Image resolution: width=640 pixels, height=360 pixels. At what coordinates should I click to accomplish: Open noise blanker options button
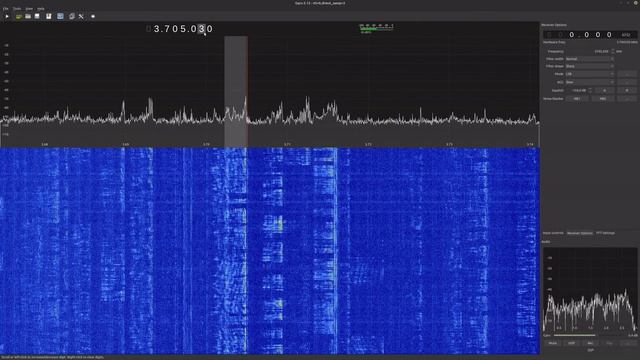click(x=627, y=99)
